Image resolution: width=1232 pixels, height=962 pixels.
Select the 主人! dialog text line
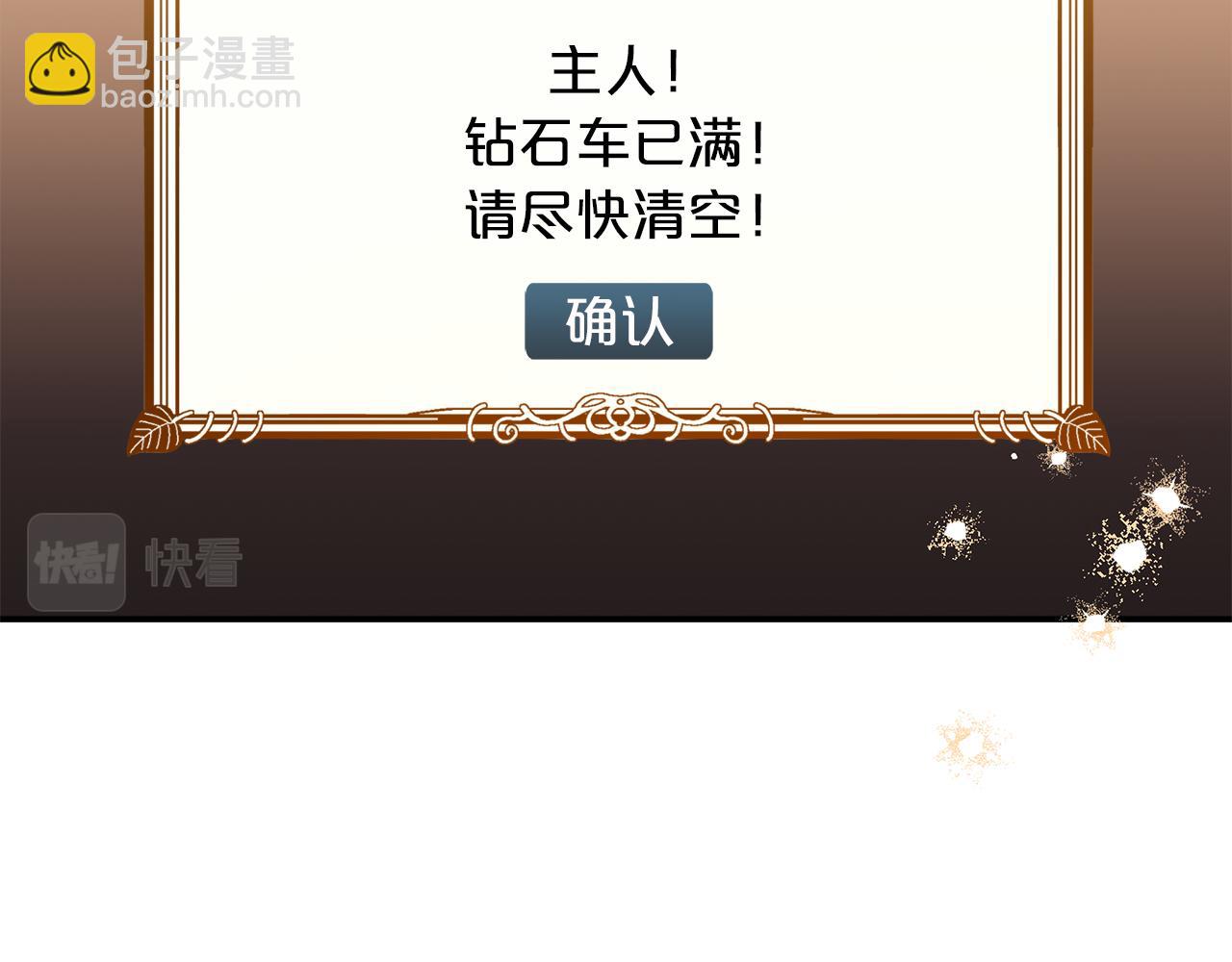[616, 73]
